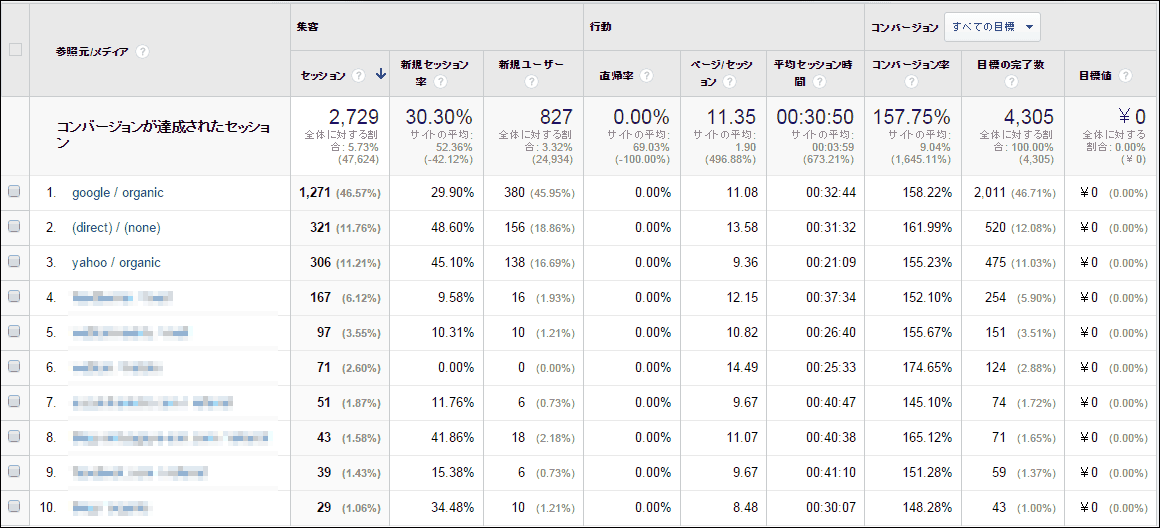Toggle the select-all checkbox in header
This screenshot has width=1160, height=528.
15,50
